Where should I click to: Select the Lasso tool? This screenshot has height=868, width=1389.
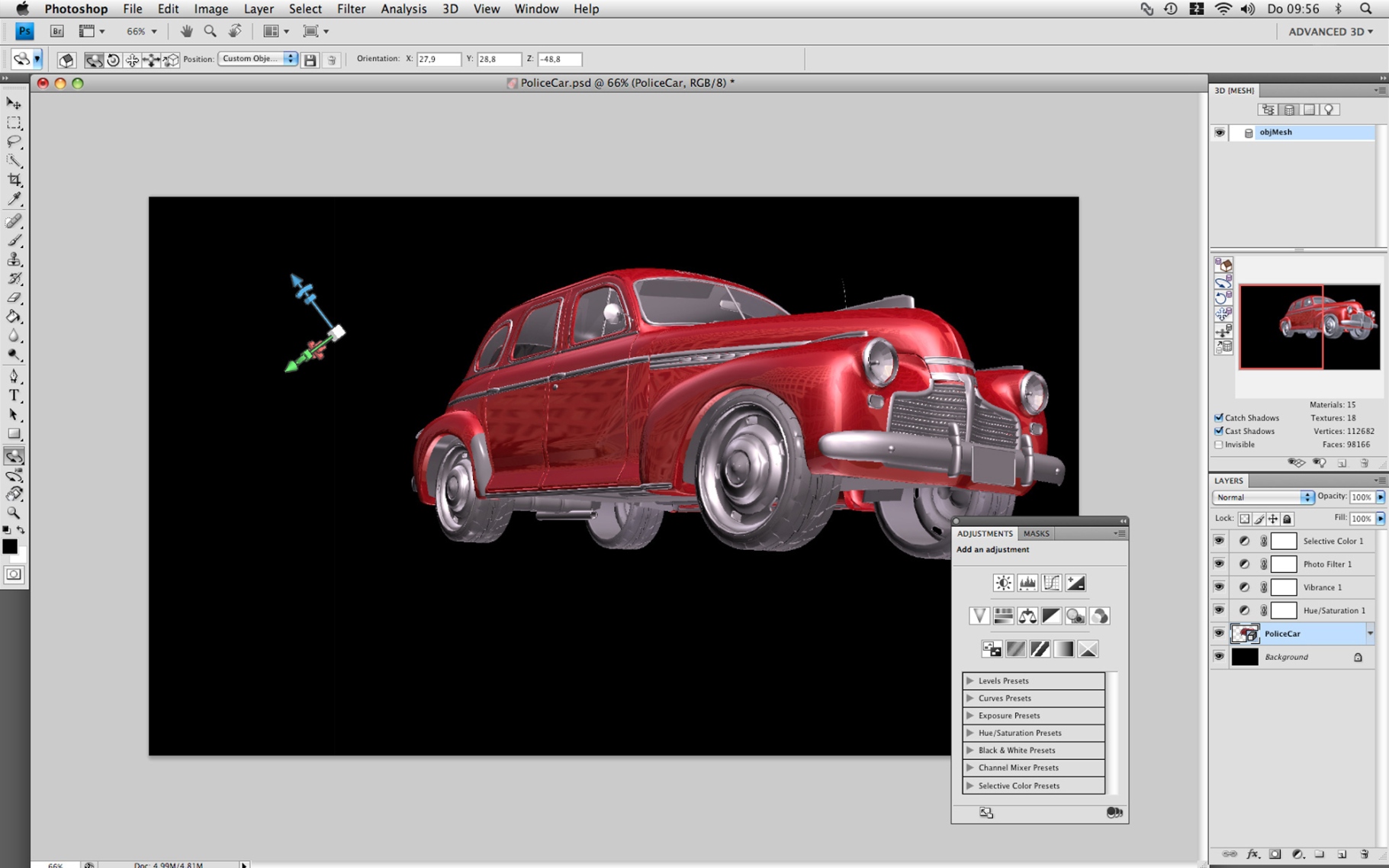point(14,142)
